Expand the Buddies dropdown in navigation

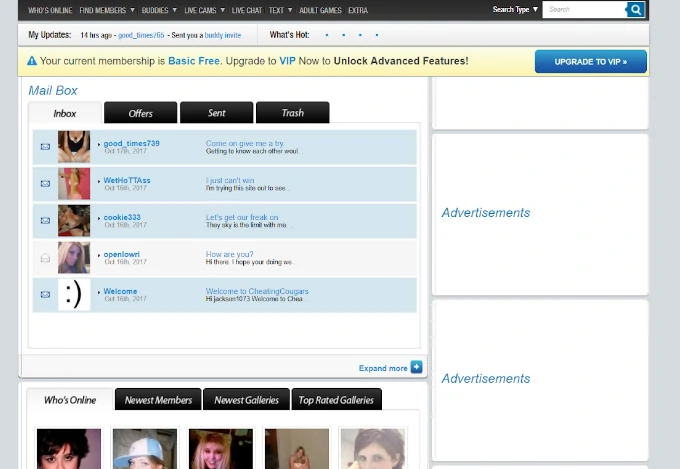point(157,10)
